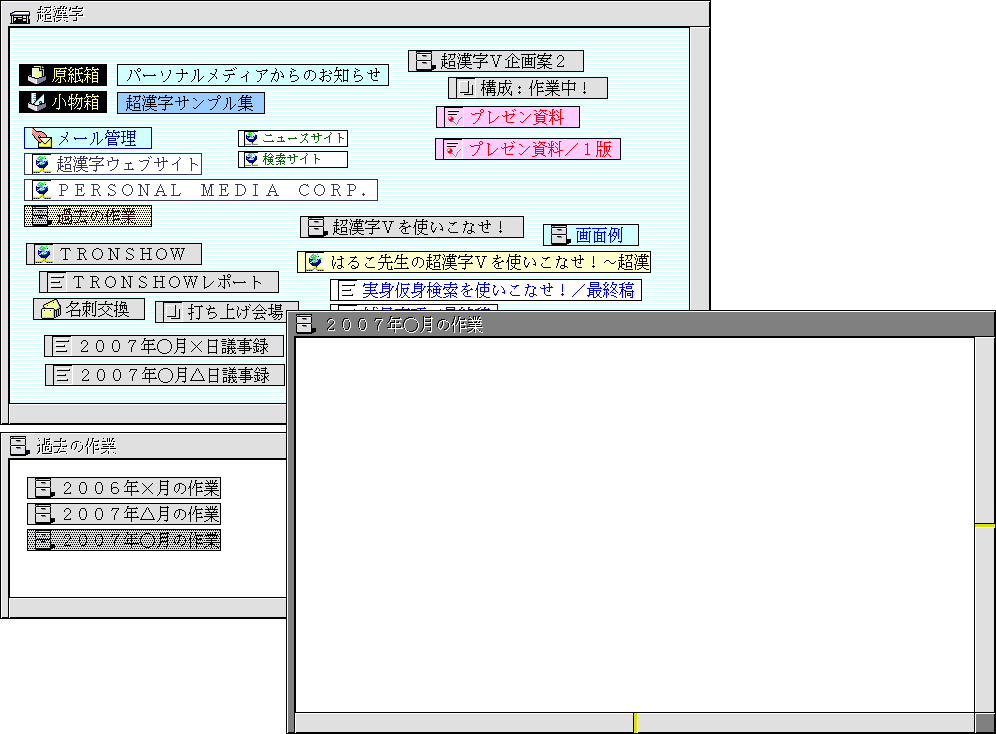Open 2006年×月の作業 cabinet

124,488
